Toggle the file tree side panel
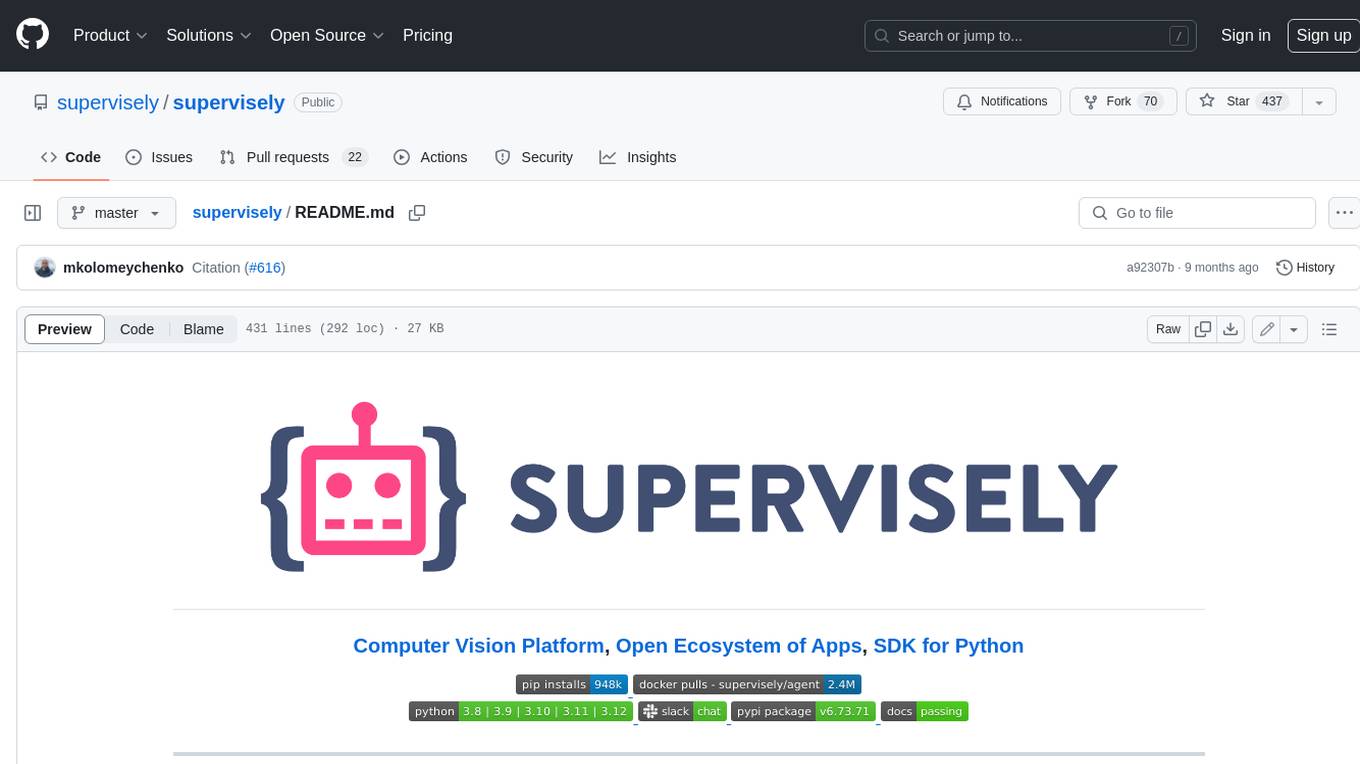Screen dimensions: 1360x764 click(x=32, y=213)
